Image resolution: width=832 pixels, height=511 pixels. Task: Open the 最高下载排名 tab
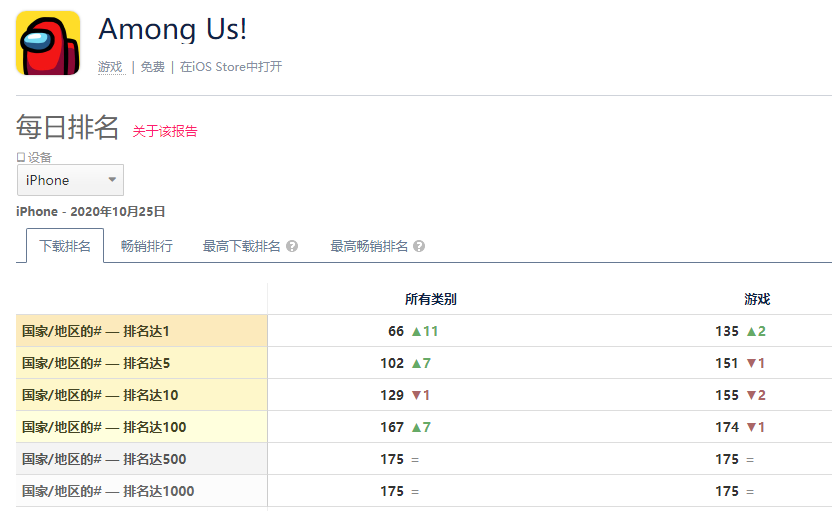coord(241,246)
